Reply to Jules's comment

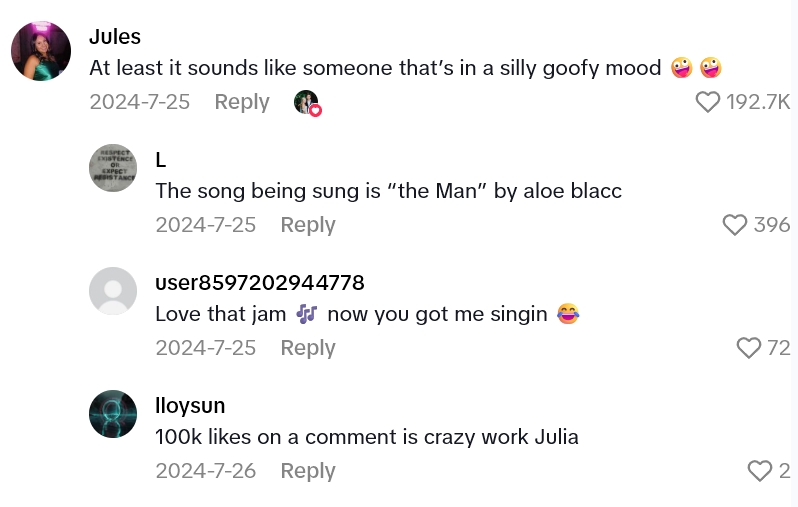tap(242, 102)
